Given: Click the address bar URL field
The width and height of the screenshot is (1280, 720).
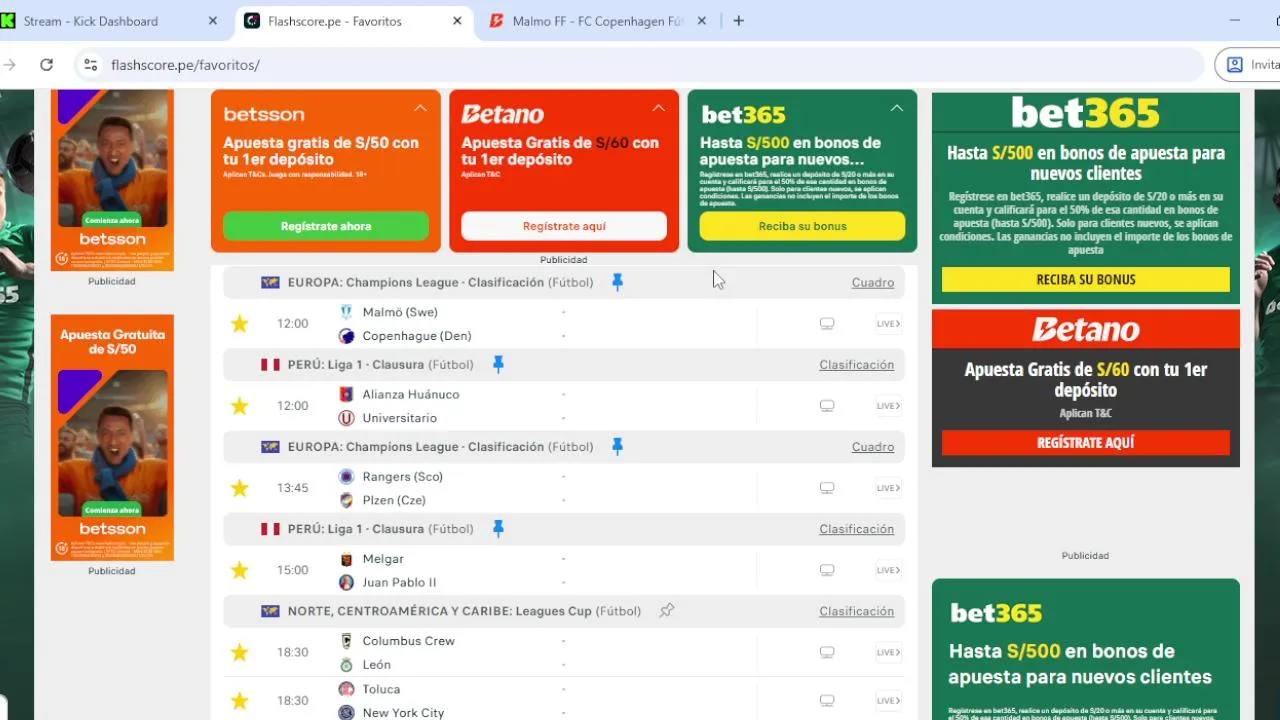Looking at the screenshot, I should pos(640,65).
